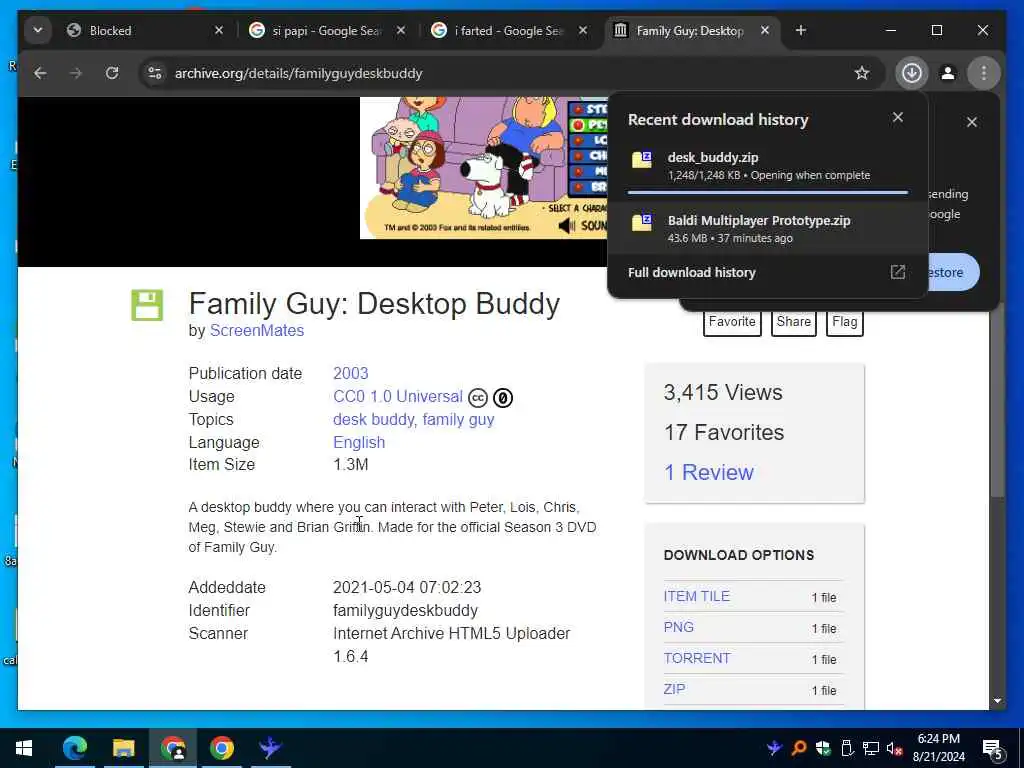The height and width of the screenshot is (768, 1024).
Task: Jump to the 1 Review link
Action: click(709, 472)
